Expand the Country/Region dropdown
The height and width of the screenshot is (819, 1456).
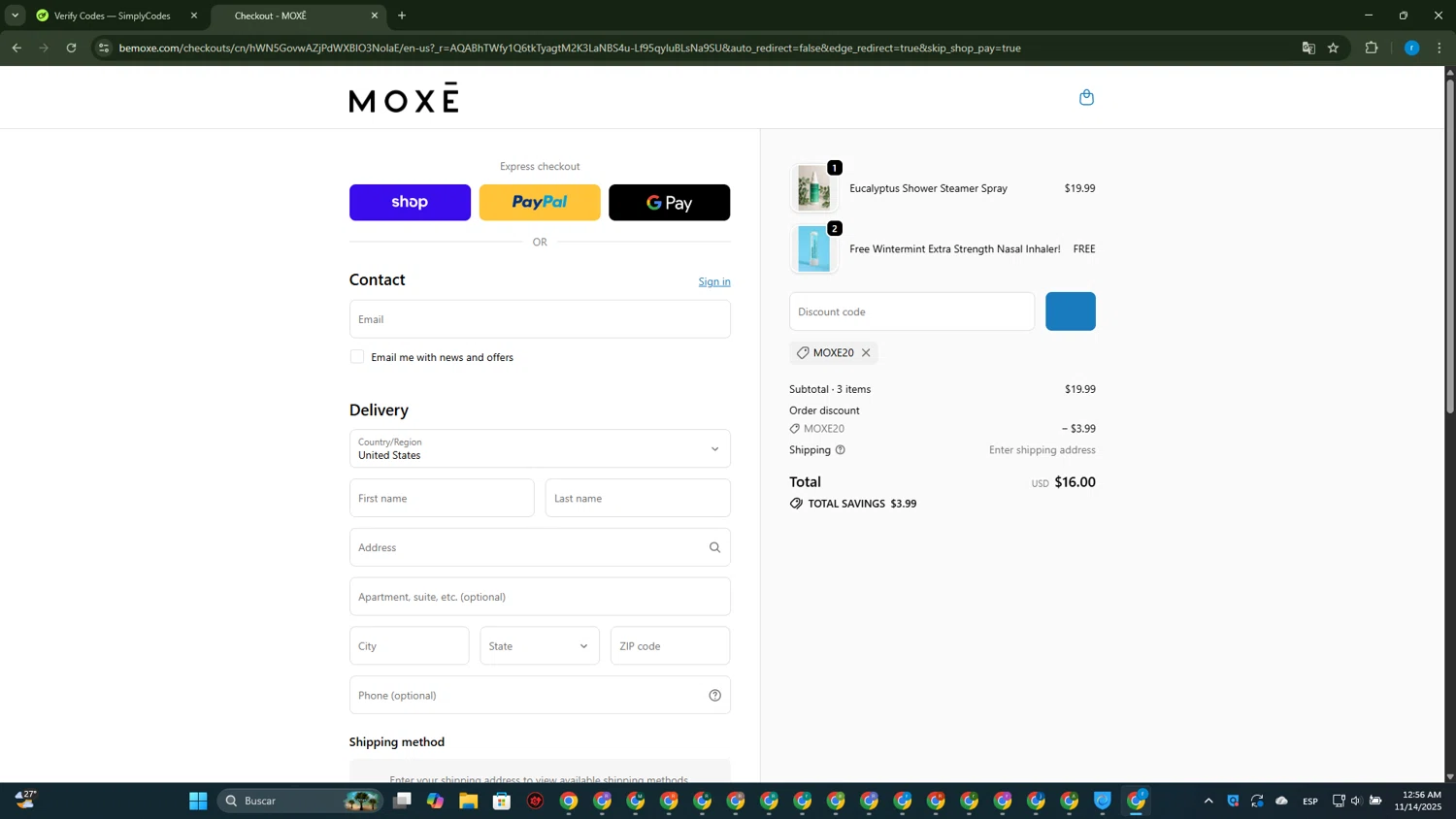click(540, 448)
